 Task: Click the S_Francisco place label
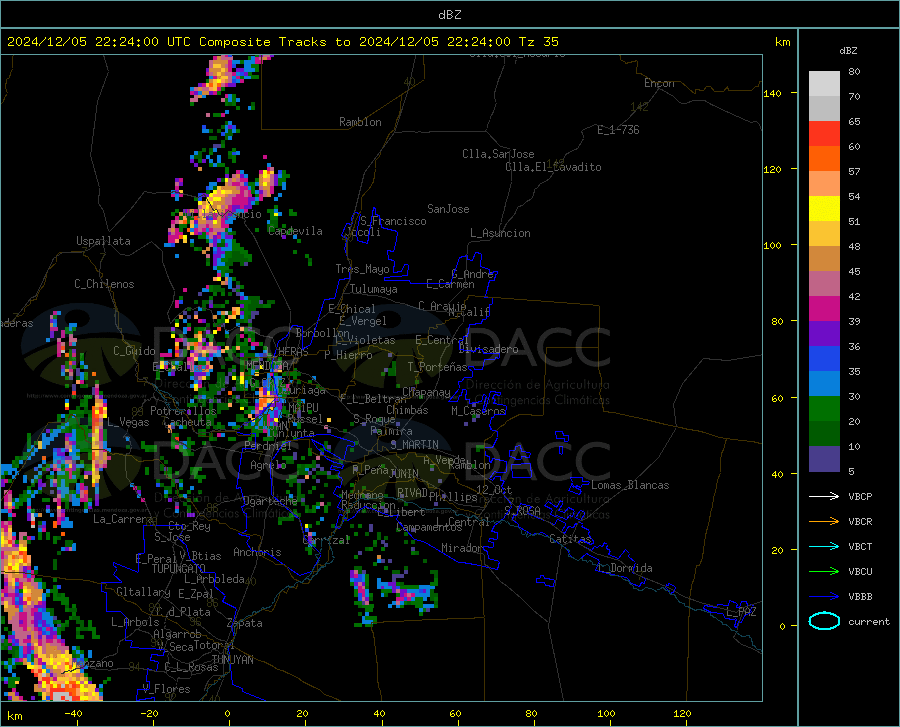(393, 221)
